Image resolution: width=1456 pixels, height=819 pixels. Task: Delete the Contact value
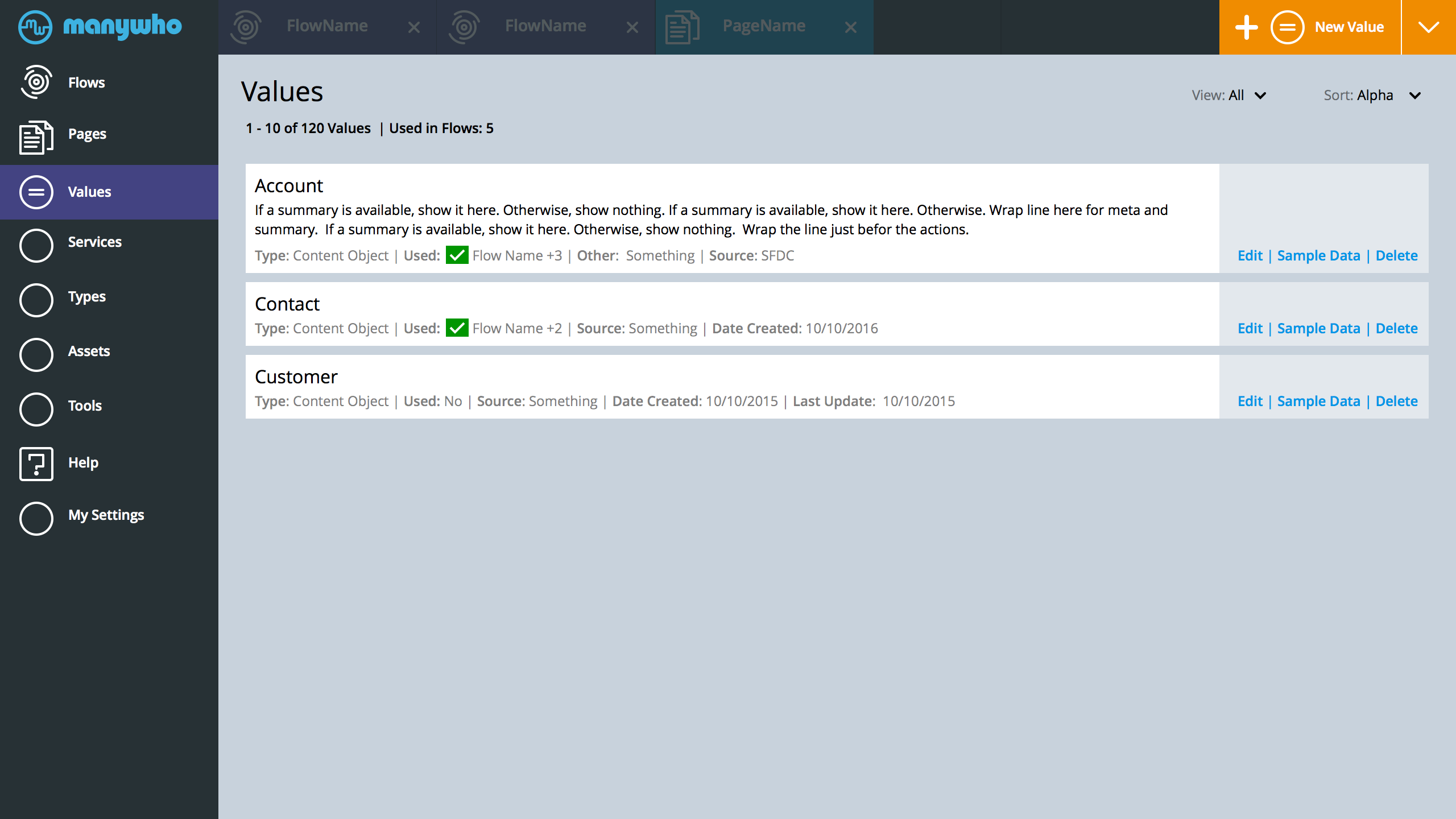tap(1396, 328)
